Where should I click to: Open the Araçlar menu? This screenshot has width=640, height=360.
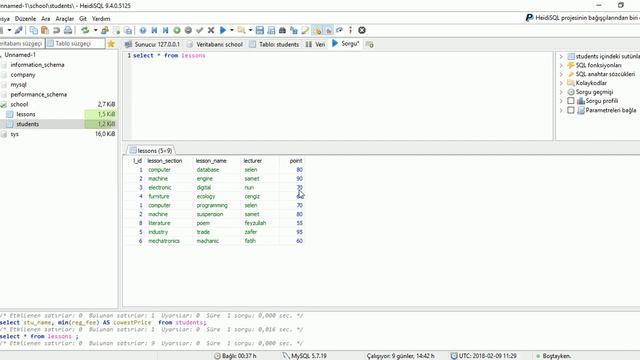[64, 19]
